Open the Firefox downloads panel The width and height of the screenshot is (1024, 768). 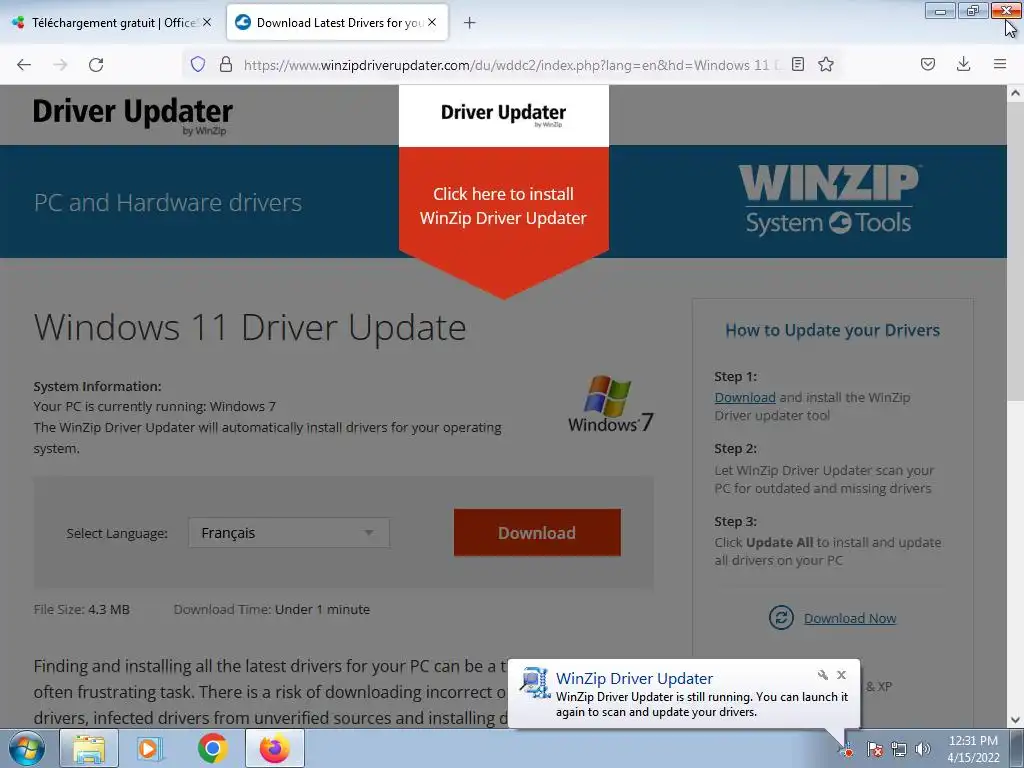pos(963,64)
